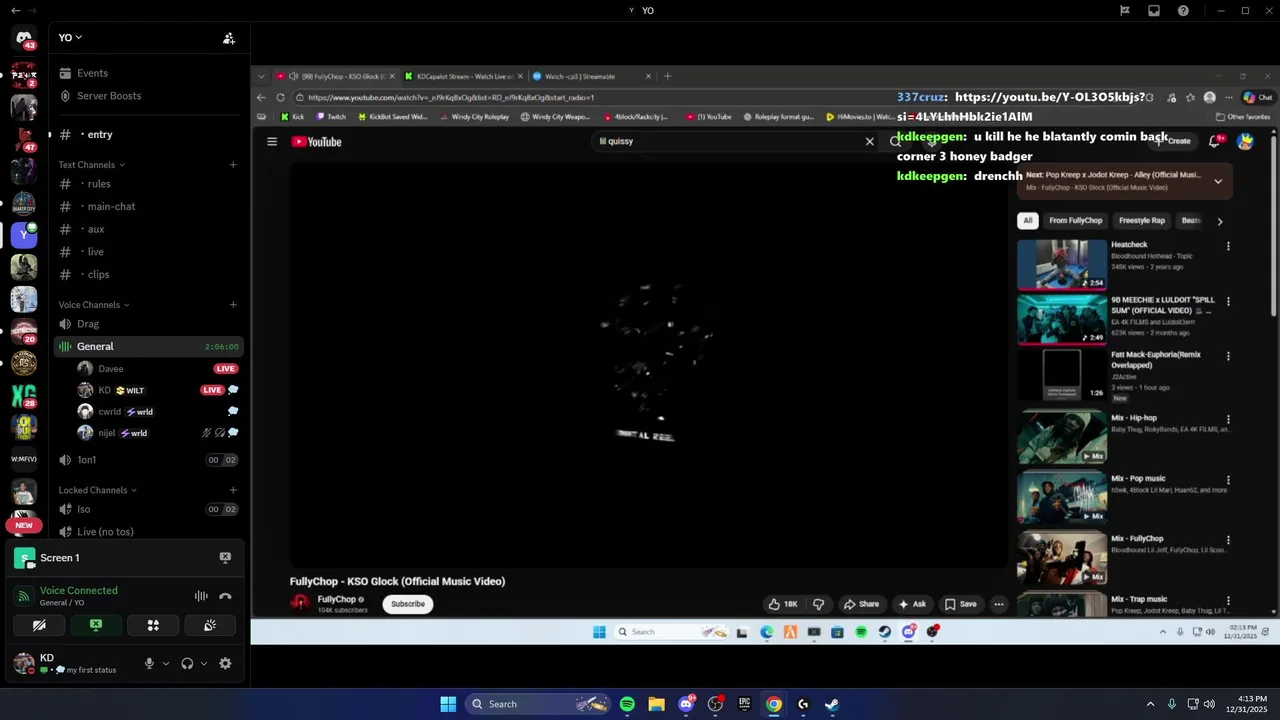Image resolution: width=1280 pixels, height=720 pixels.
Task: Open the soundboard button
Action: tap(210, 625)
